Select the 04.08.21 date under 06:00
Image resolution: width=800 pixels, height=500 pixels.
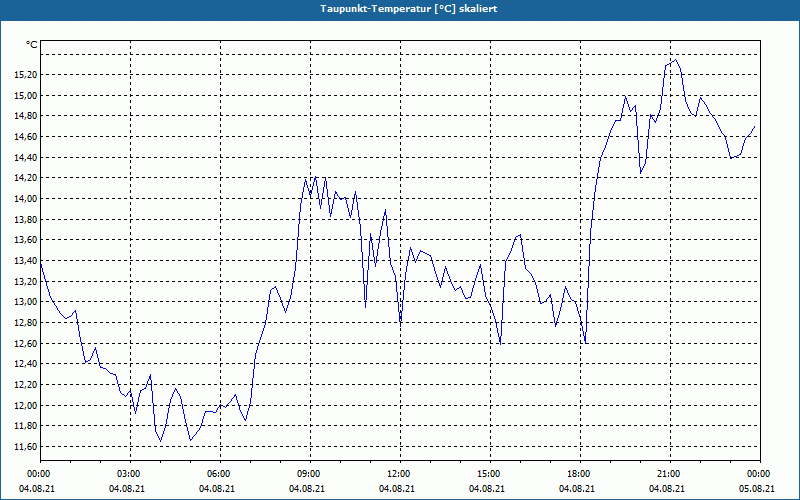[217, 489]
